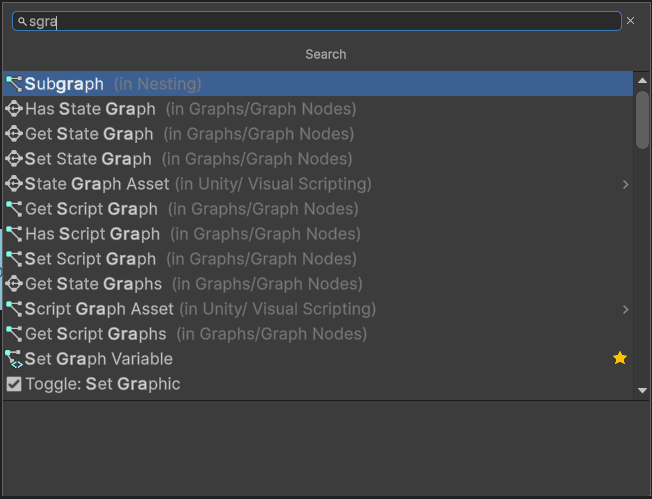Click the Get State Graph icon
The image size is (652, 499).
pos(14,134)
